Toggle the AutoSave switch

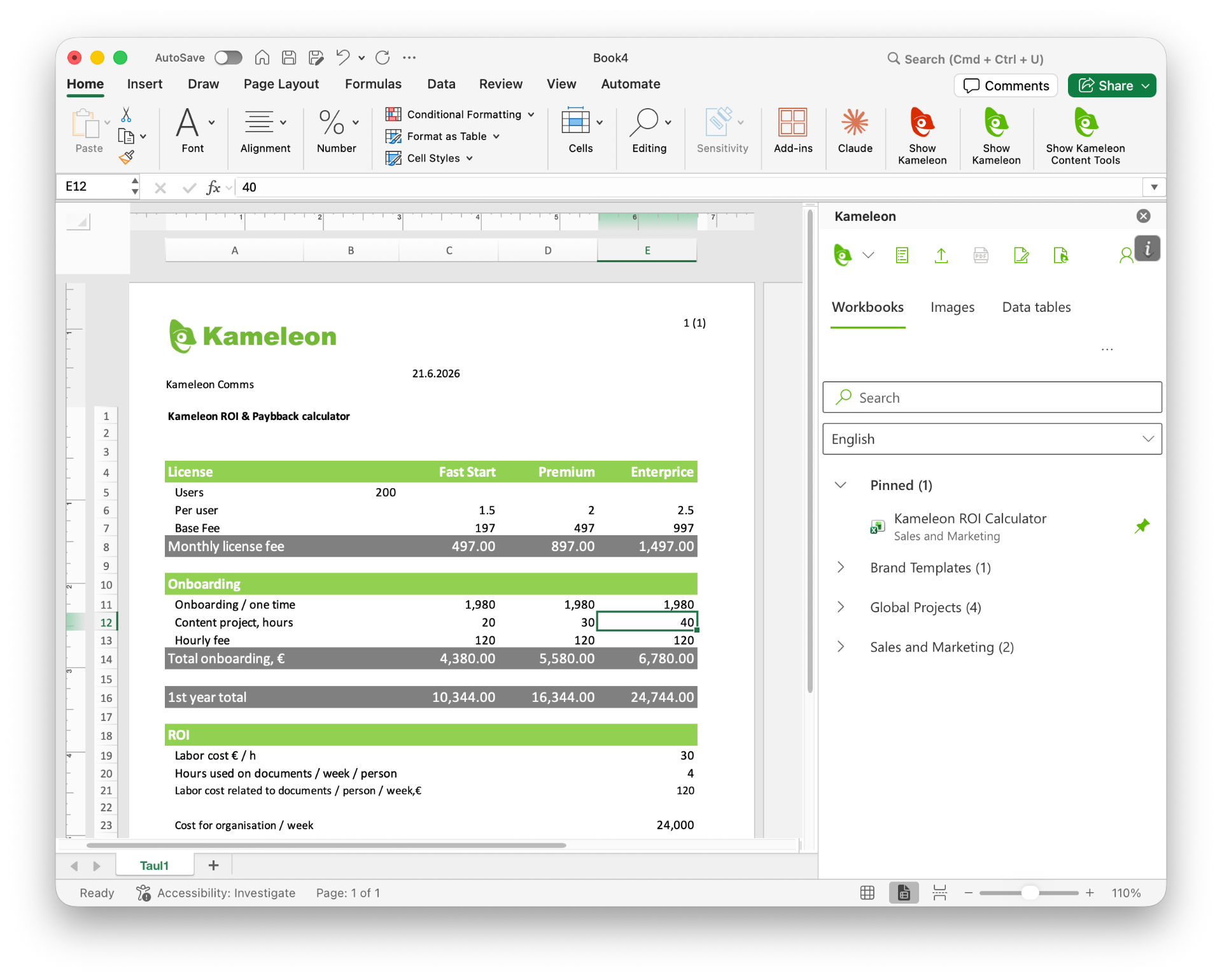point(228,58)
